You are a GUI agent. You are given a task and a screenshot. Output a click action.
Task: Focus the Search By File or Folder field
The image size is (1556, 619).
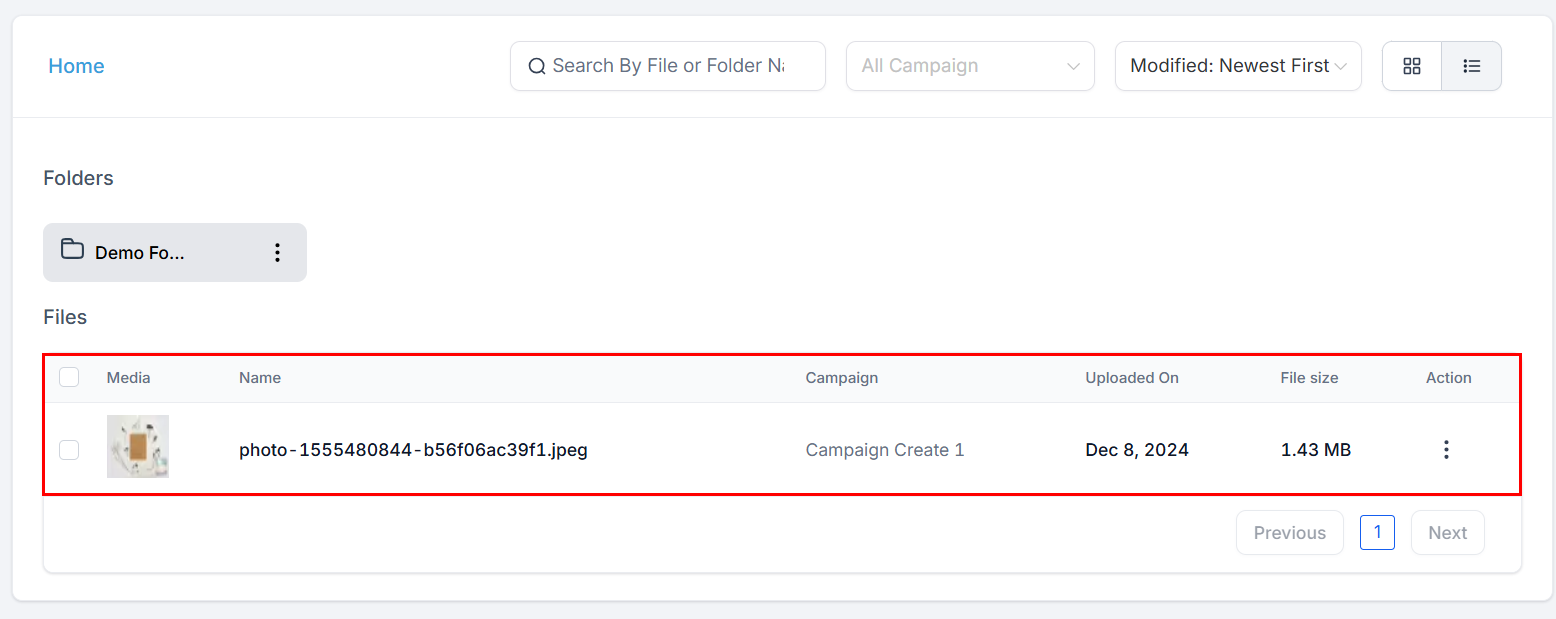tap(668, 66)
